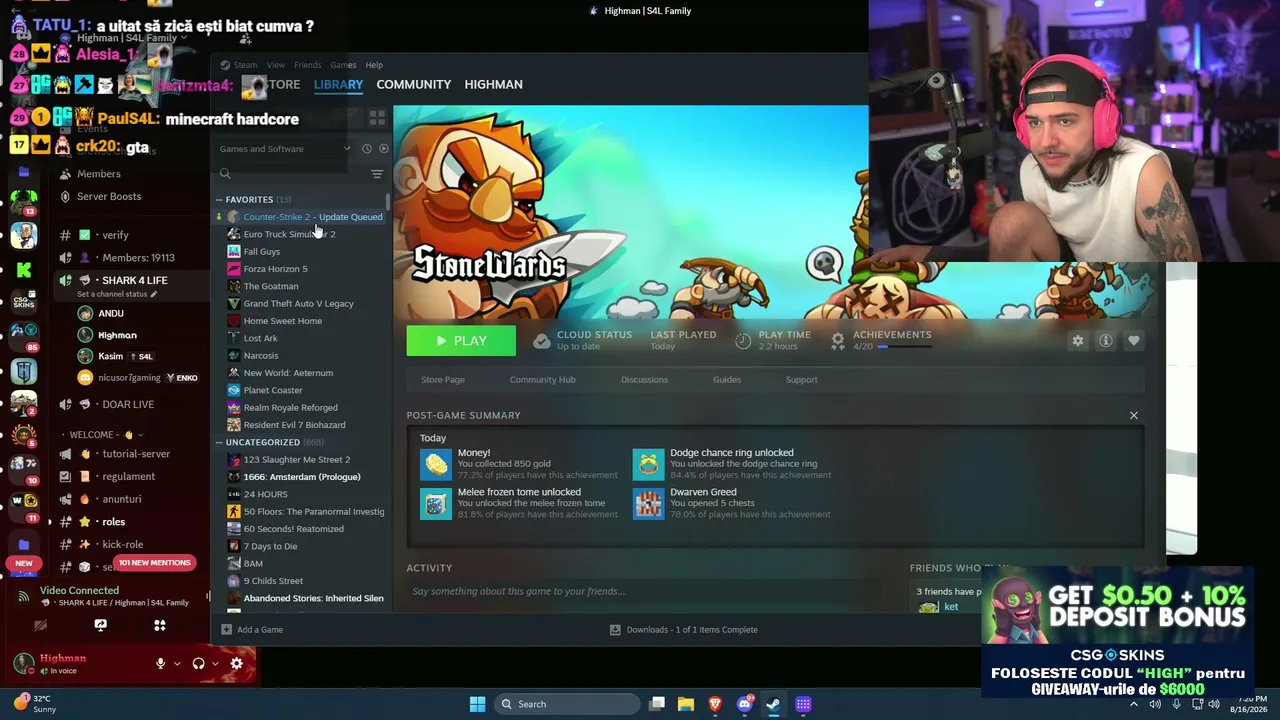This screenshot has width=1280, height=720.
Task: Click the green PLAY button
Action: click(x=461, y=341)
